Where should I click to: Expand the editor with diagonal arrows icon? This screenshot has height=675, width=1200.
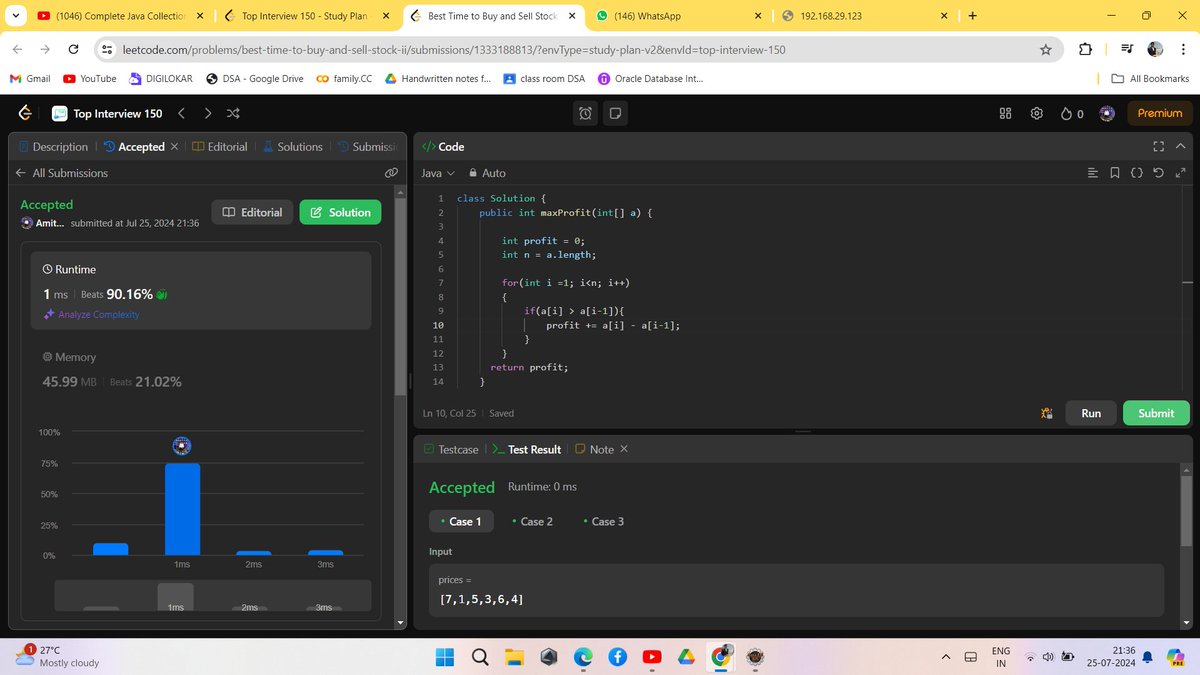coord(1180,173)
